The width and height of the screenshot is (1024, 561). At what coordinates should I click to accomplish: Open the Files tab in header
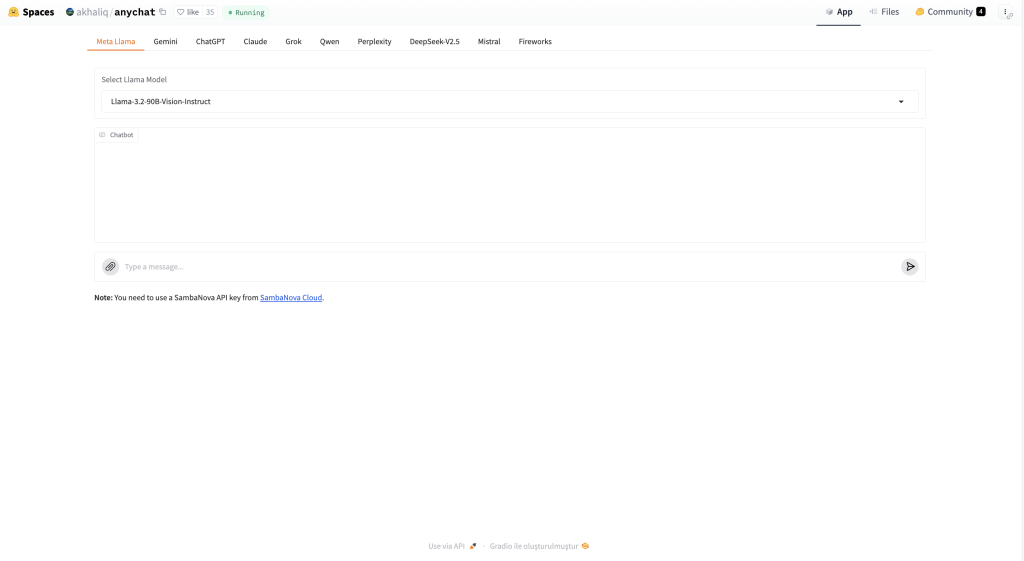[x=884, y=12]
